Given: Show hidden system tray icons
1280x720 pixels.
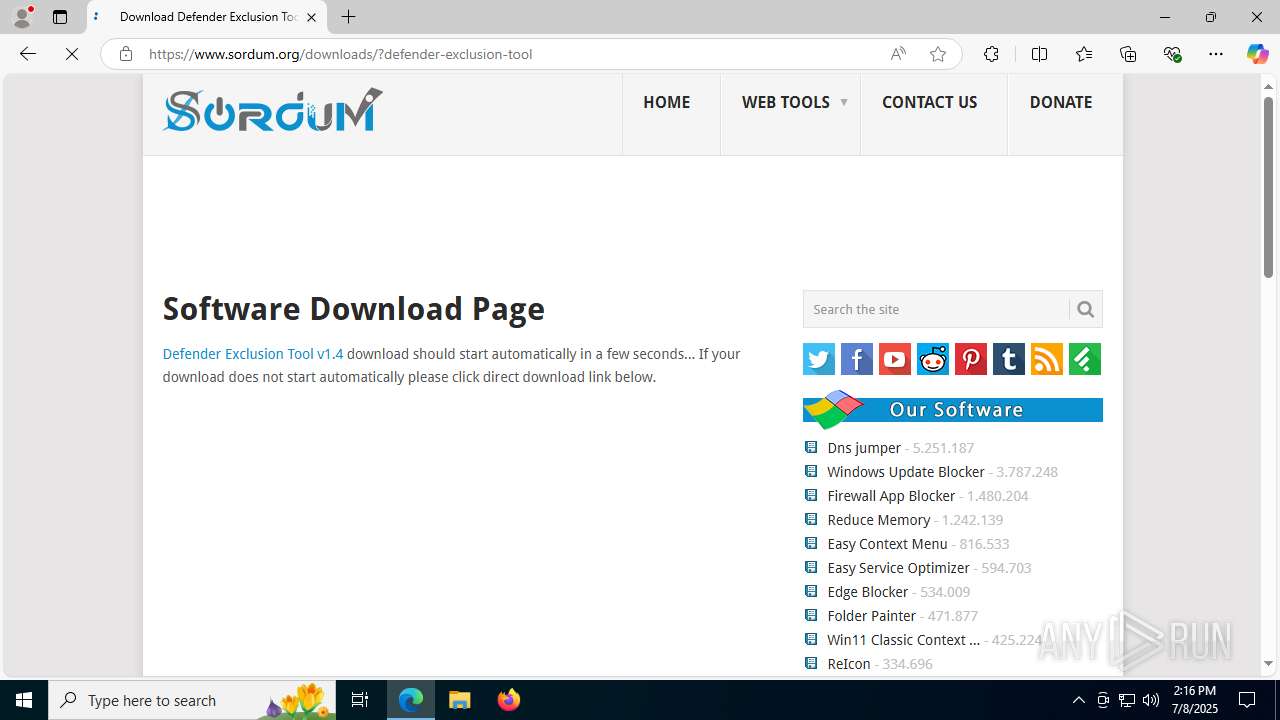Looking at the screenshot, I should coord(1078,700).
